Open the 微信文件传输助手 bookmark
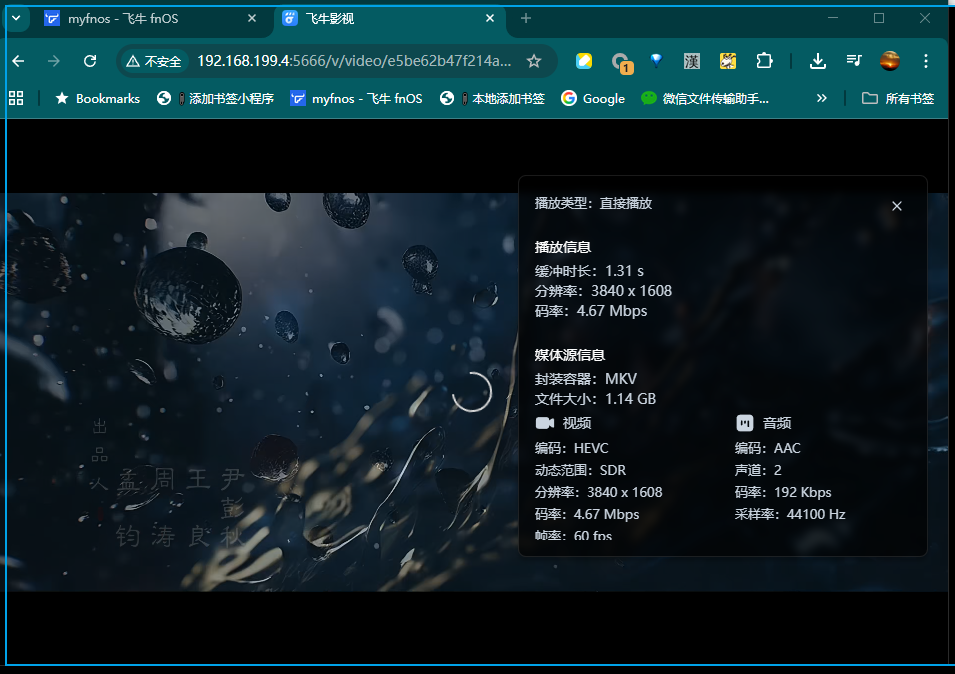 coord(705,98)
